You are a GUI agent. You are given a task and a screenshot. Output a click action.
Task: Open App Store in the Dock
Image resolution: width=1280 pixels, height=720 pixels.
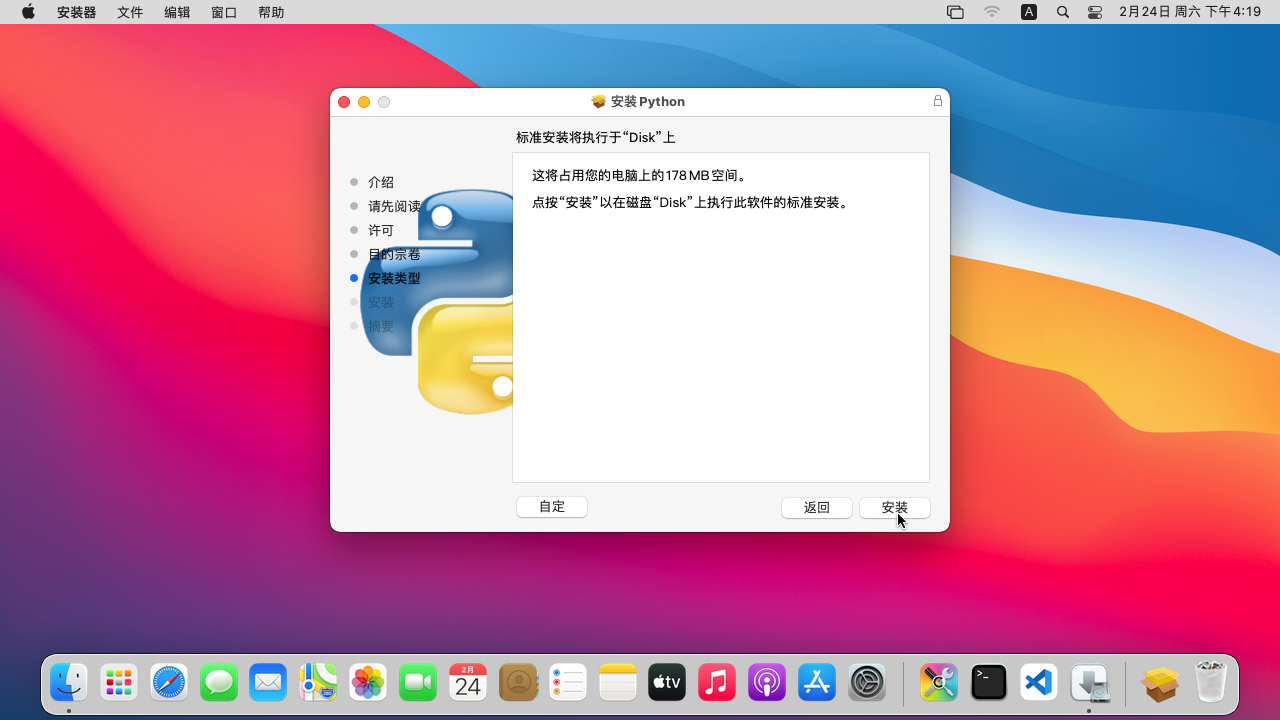pyautogui.click(x=817, y=683)
